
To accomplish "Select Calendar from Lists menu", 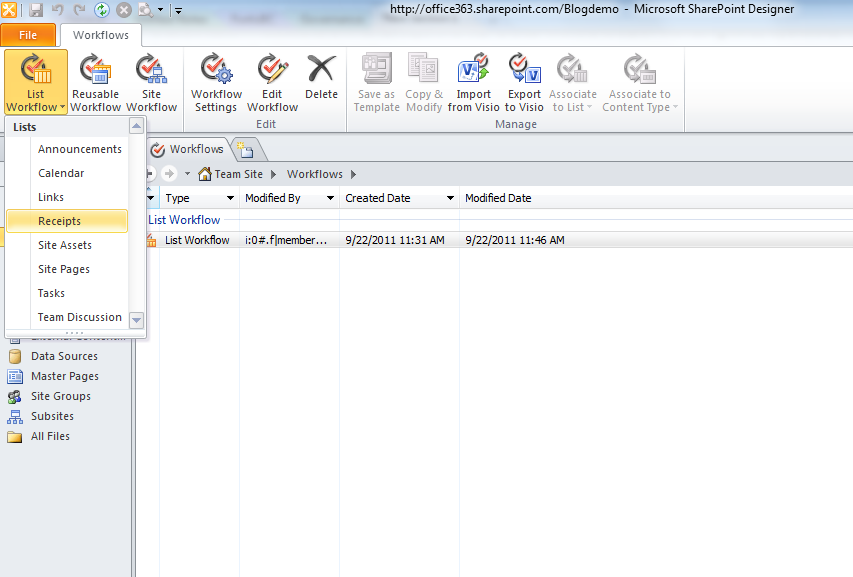I will [x=67, y=173].
